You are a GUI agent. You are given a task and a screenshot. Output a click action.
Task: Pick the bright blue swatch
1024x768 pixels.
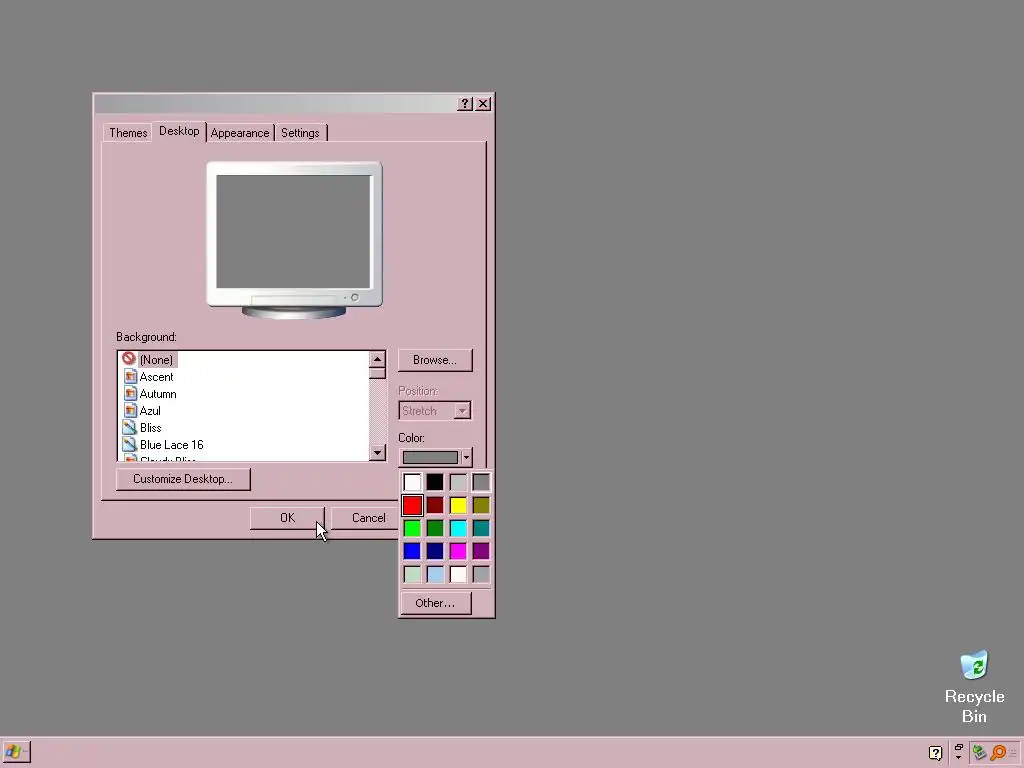pos(412,551)
